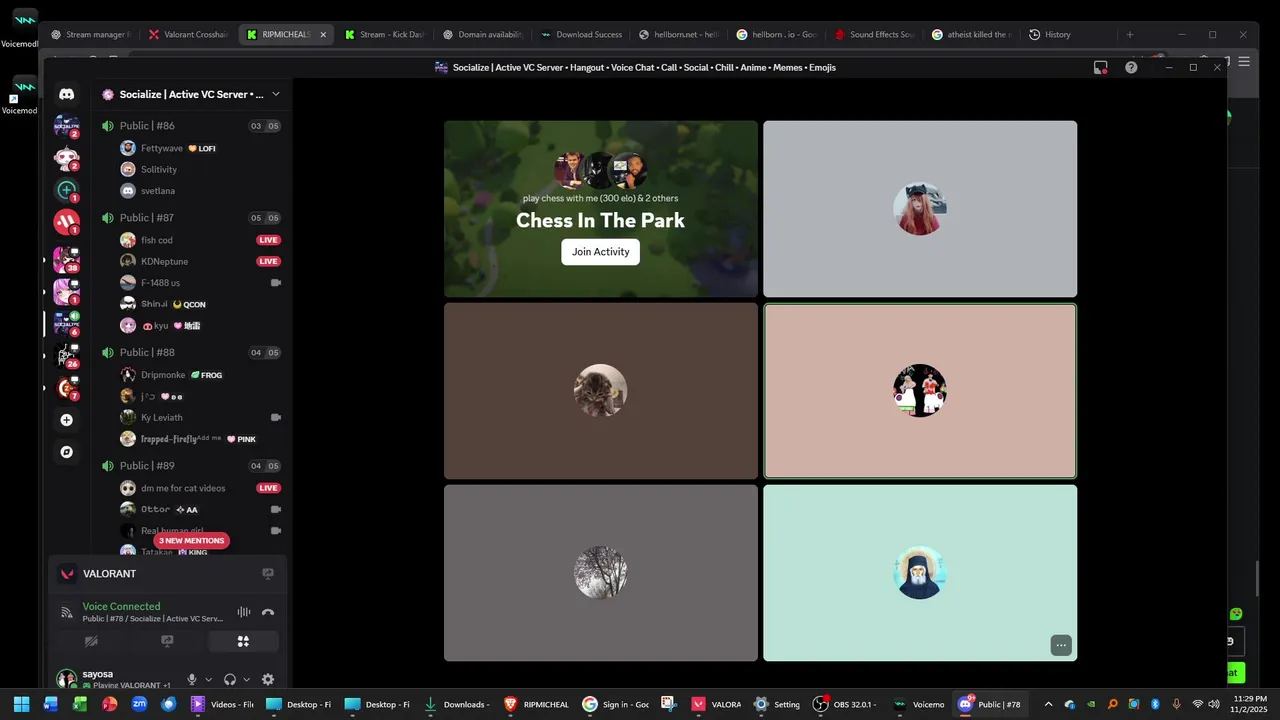Screen dimensions: 1280x720
Task: Open noise suppression waveform icon
Action: [x=243, y=612]
